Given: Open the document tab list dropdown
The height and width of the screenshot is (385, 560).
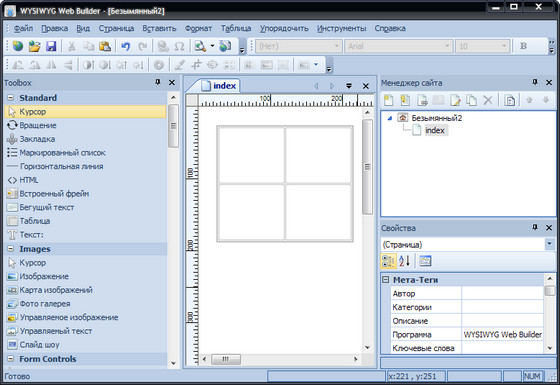Looking at the screenshot, I should (349, 86).
